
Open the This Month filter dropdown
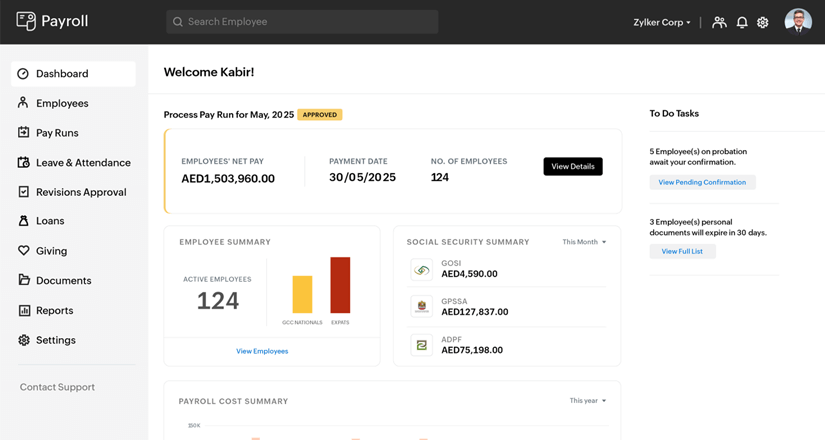(584, 242)
